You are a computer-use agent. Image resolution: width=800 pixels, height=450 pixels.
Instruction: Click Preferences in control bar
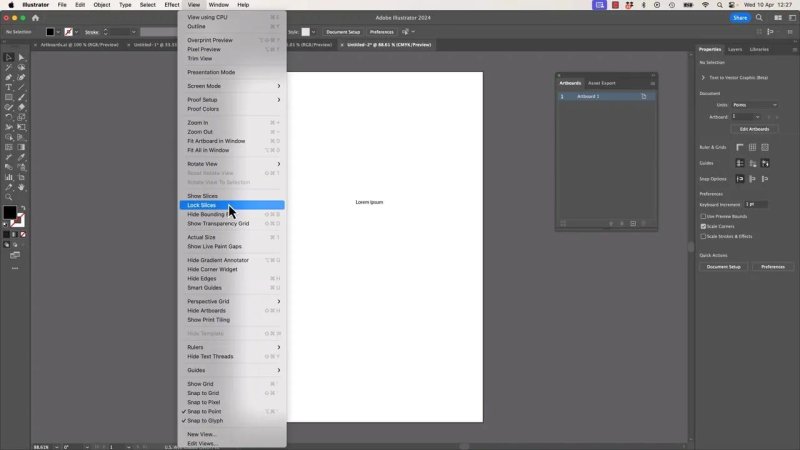point(382,32)
